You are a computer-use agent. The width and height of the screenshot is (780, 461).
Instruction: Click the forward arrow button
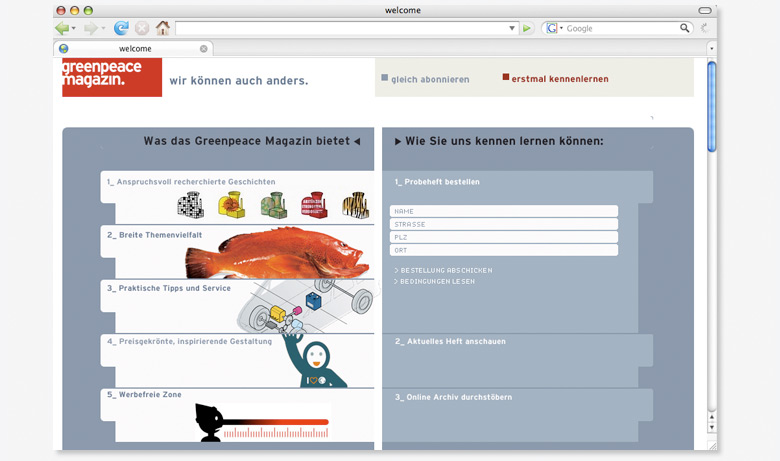point(91,28)
